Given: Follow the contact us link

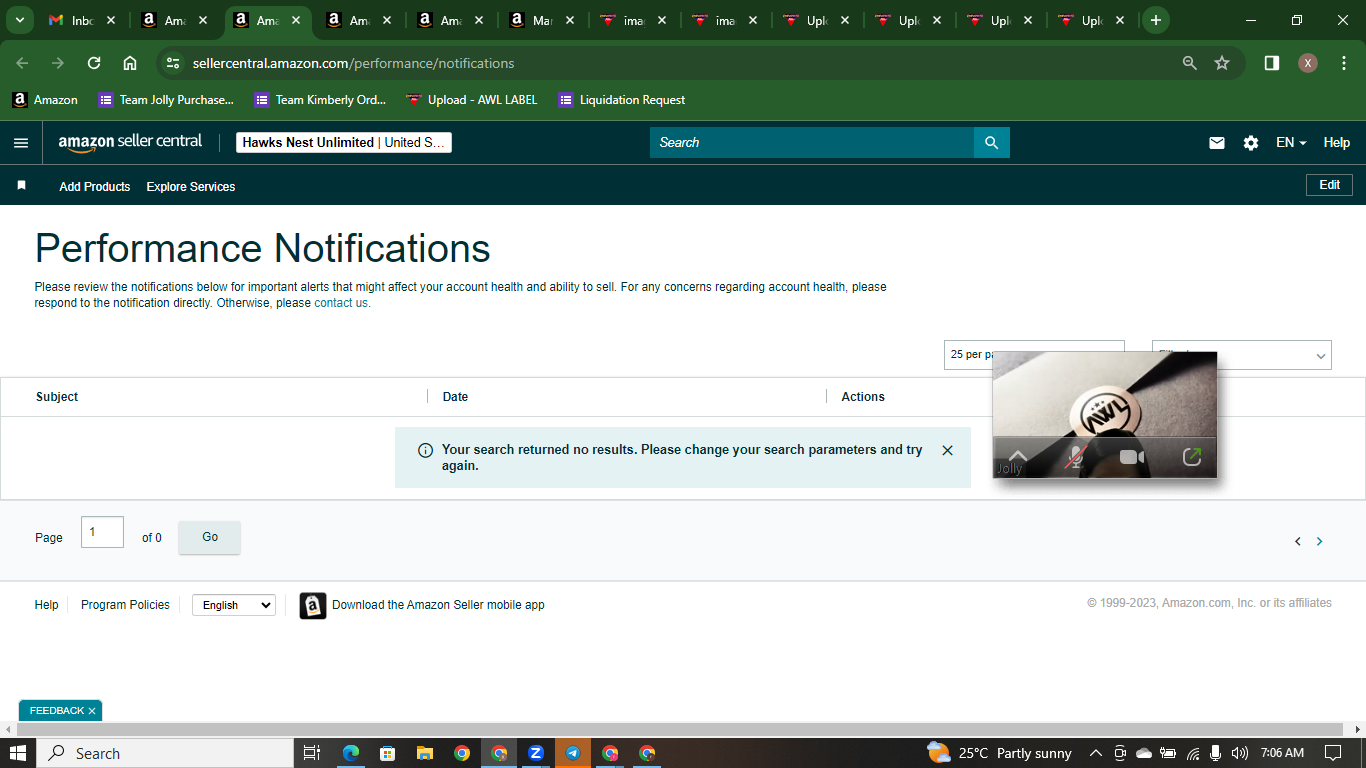Looking at the screenshot, I should pyautogui.click(x=341, y=303).
